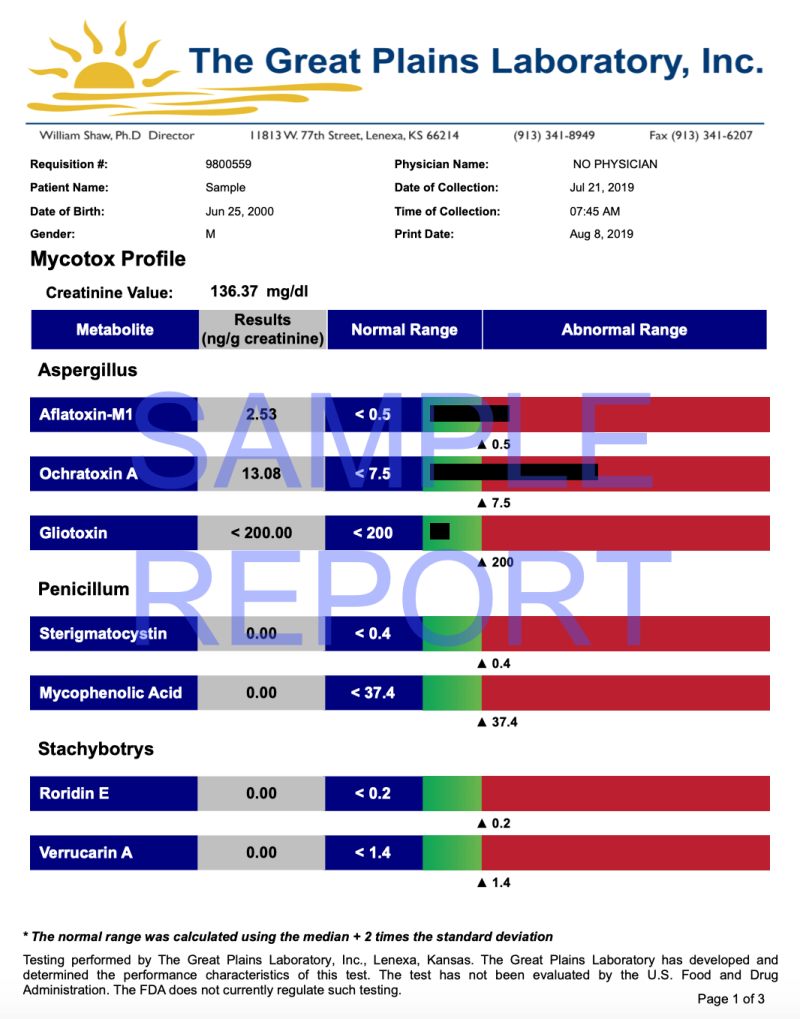Click the black result bar for Aflatoxin-M1
Screen dimensions: 800x1019
coord(469,414)
